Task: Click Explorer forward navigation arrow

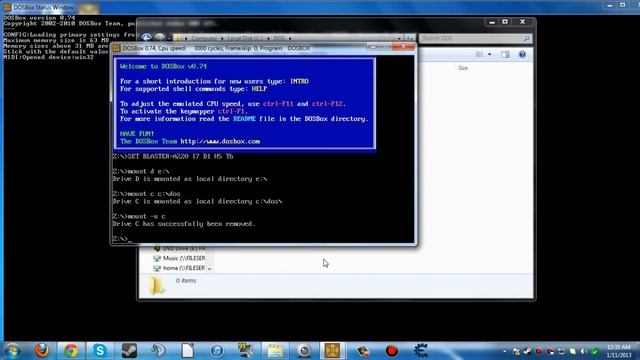Action: click(160, 38)
